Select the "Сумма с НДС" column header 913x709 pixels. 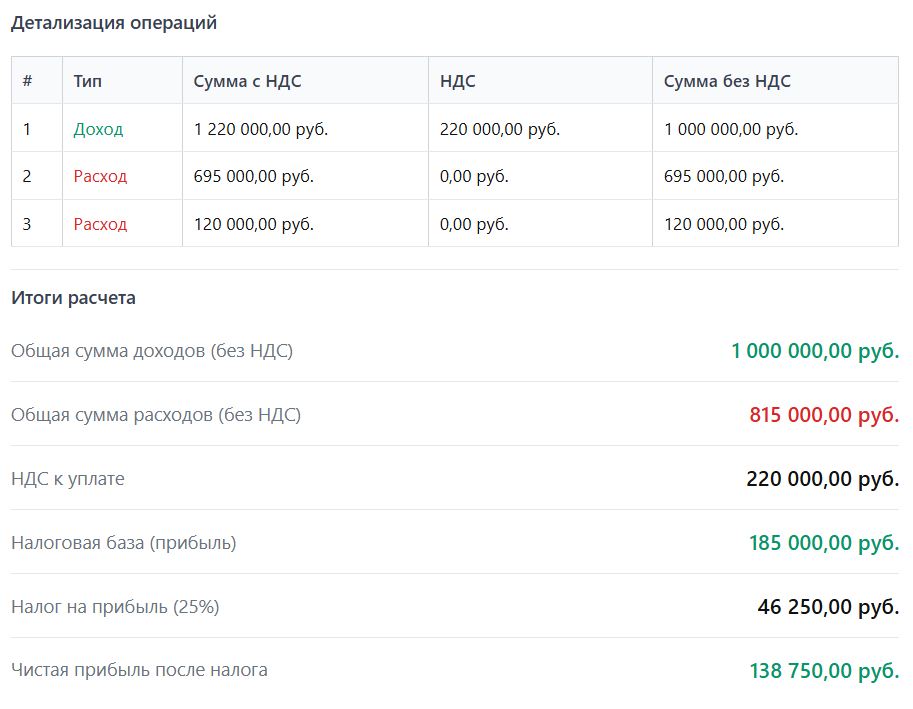tap(247, 81)
